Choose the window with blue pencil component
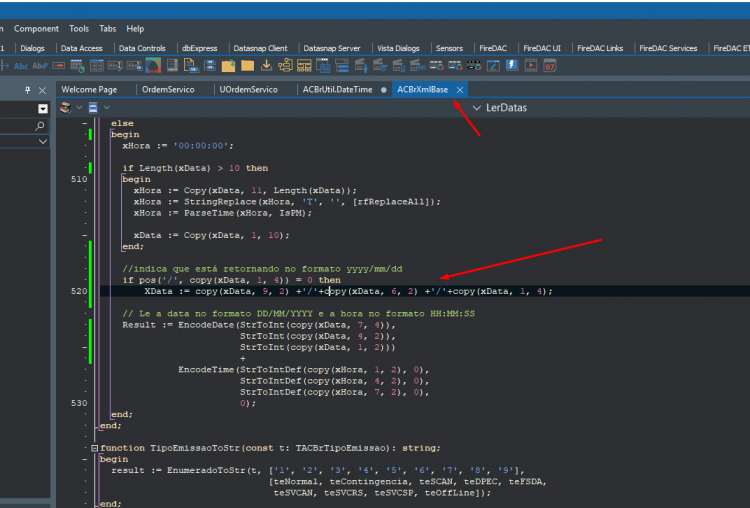The image size is (750, 508). tap(493, 66)
